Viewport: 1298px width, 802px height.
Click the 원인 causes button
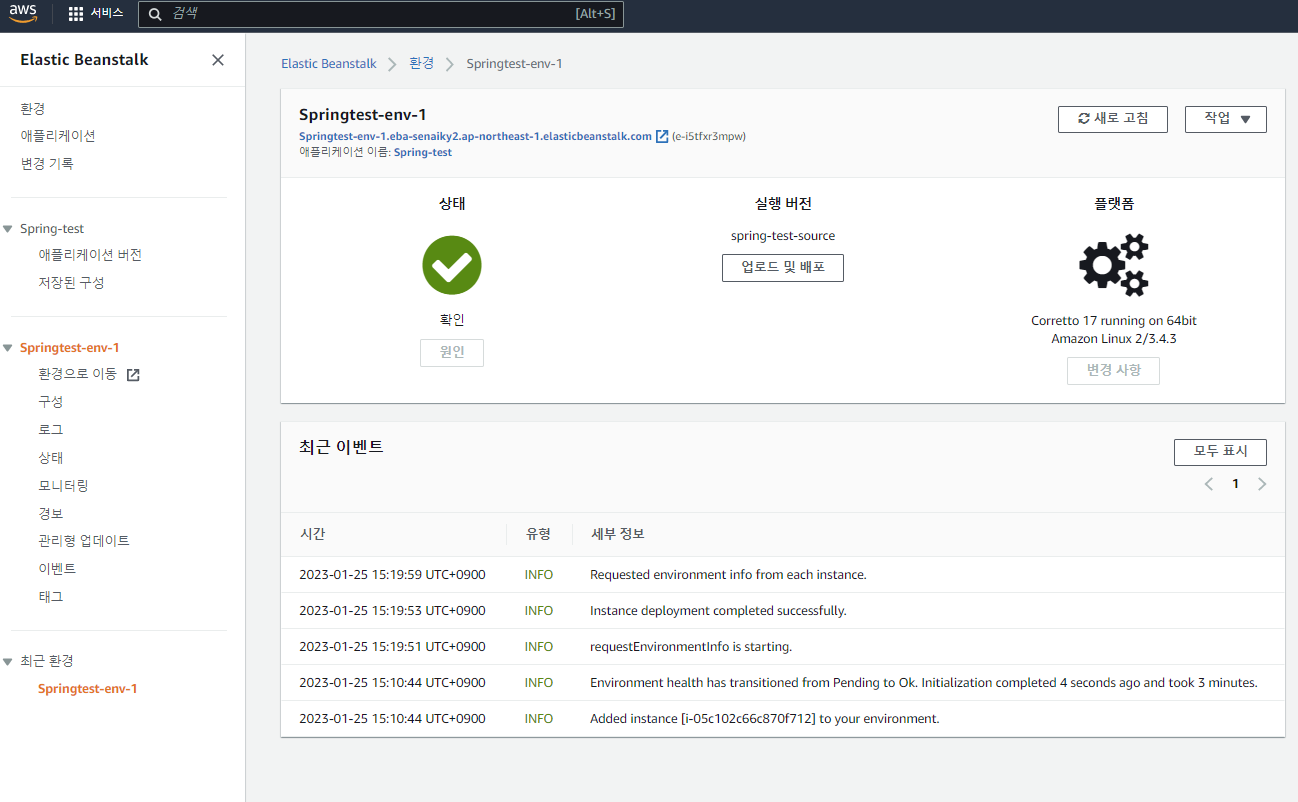[x=452, y=353]
